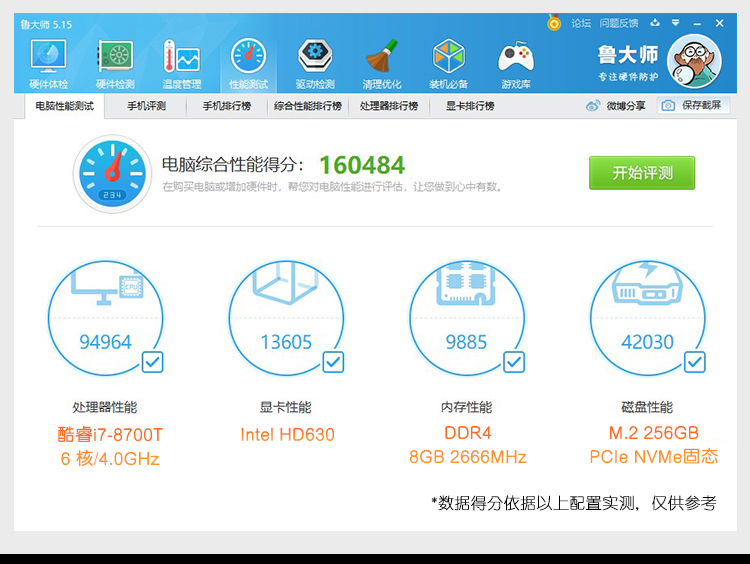Click the 鲁大师 5.15 window title
This screenshot has width=750, height=564.
coord(46,24)
